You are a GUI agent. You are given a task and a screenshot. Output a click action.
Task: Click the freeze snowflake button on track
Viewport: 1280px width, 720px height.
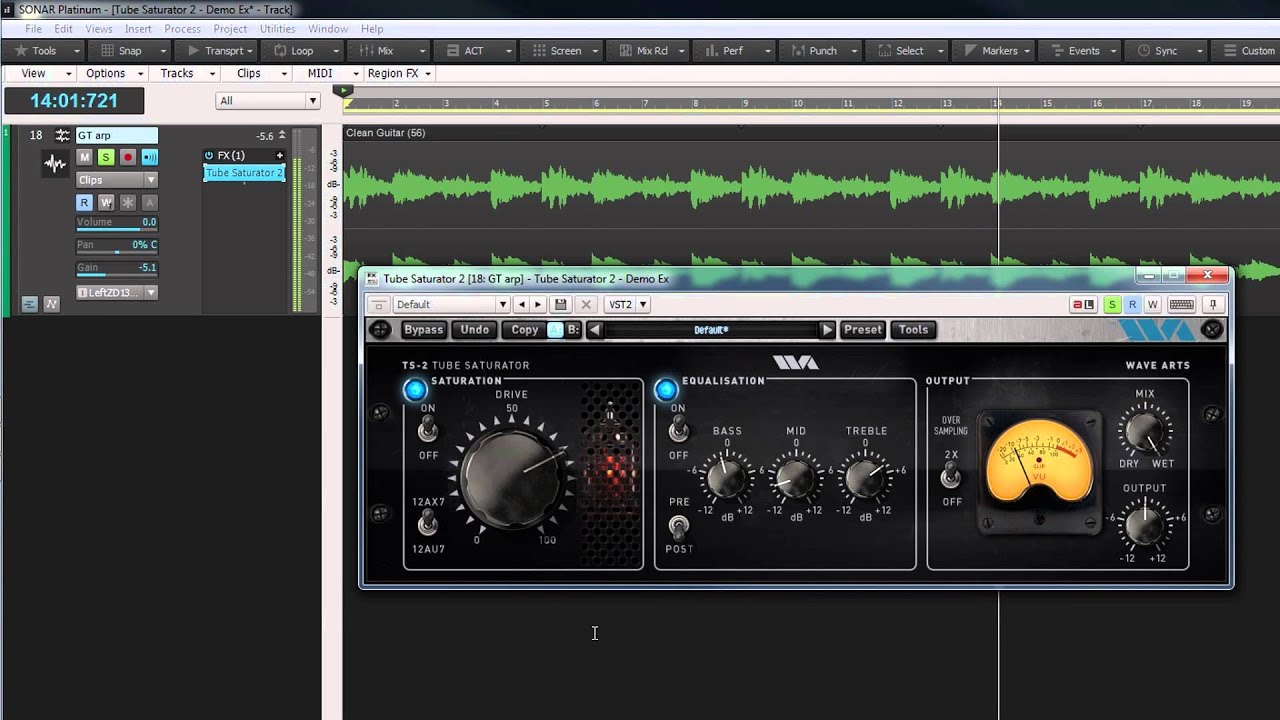click(x=128, y=202)
